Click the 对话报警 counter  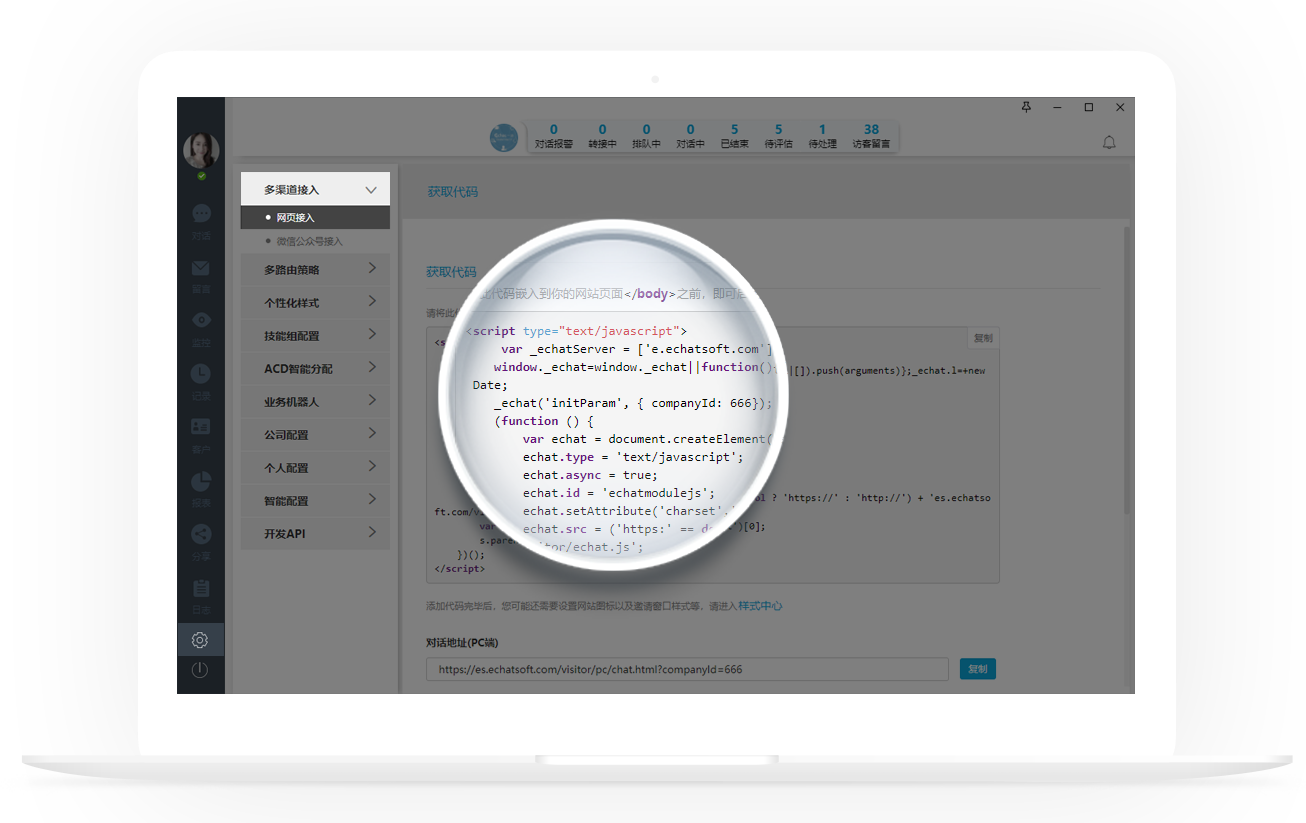point(554,136)
